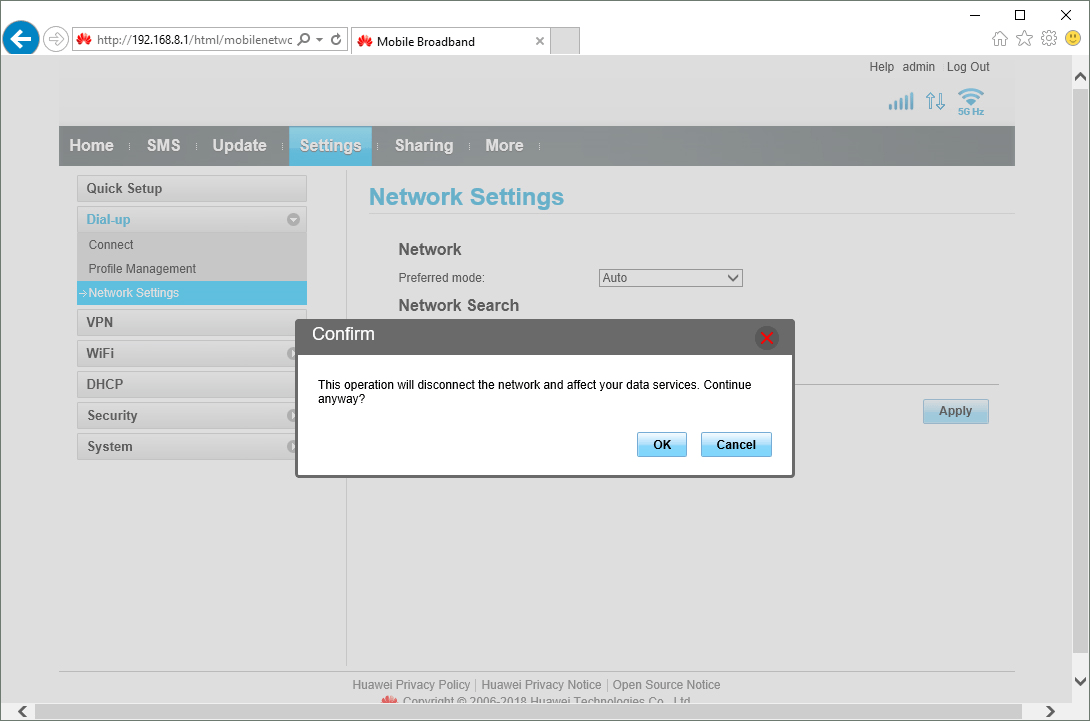
Task: Click the data transfer arrows icon
Action: point(935,101)
